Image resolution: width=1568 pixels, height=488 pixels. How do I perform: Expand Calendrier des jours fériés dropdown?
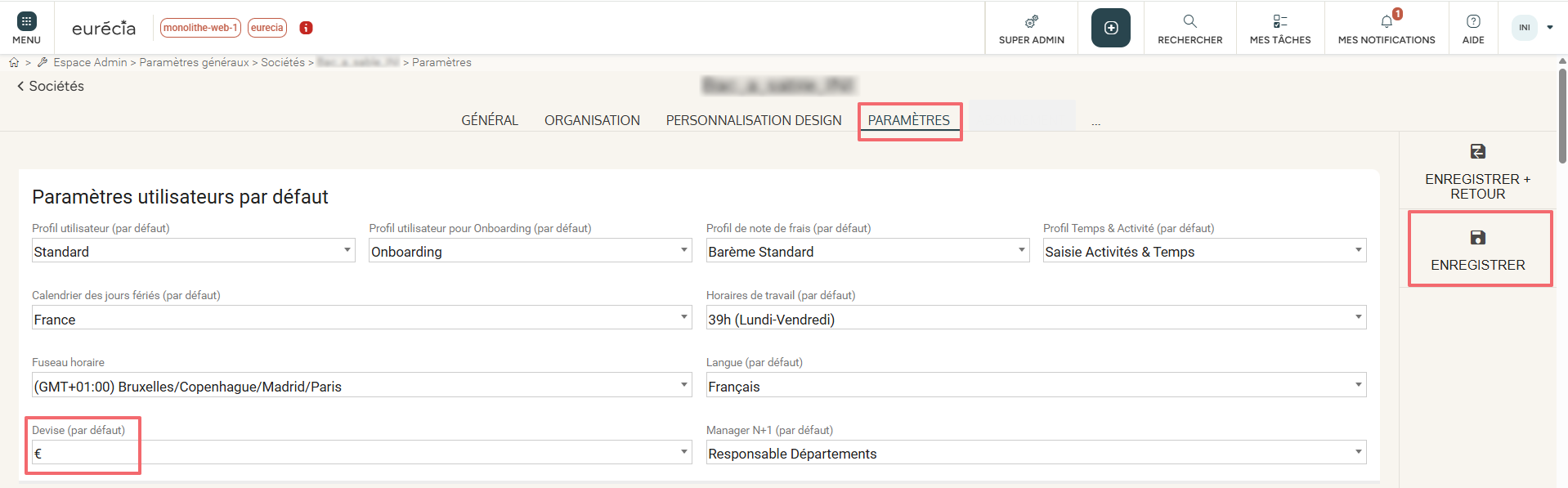[x=361, y=319]
